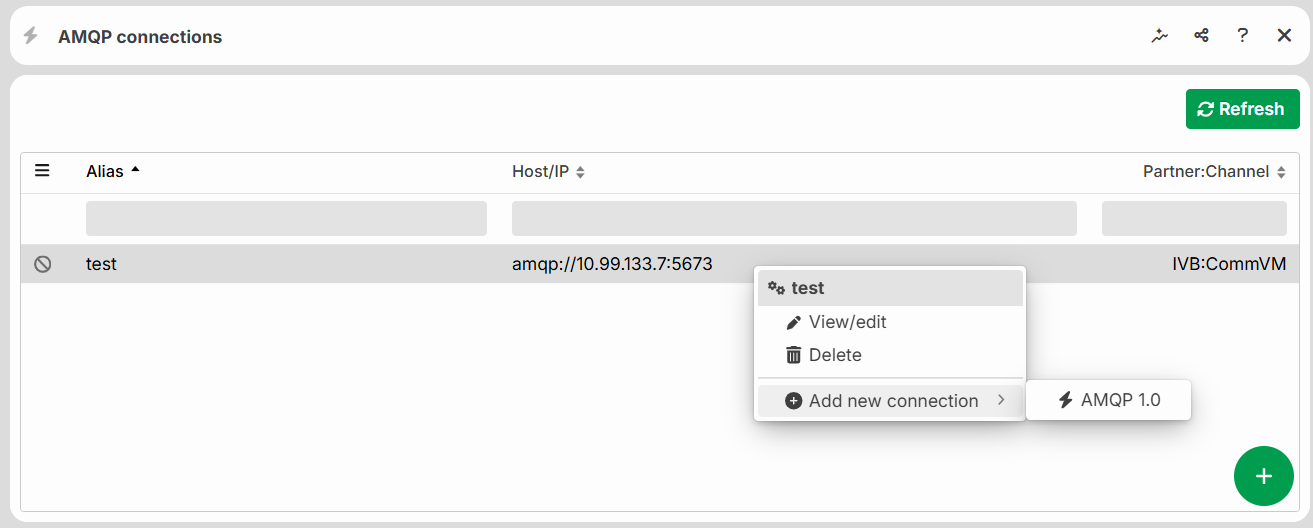Click the green plus floating button

[1264, 476]
